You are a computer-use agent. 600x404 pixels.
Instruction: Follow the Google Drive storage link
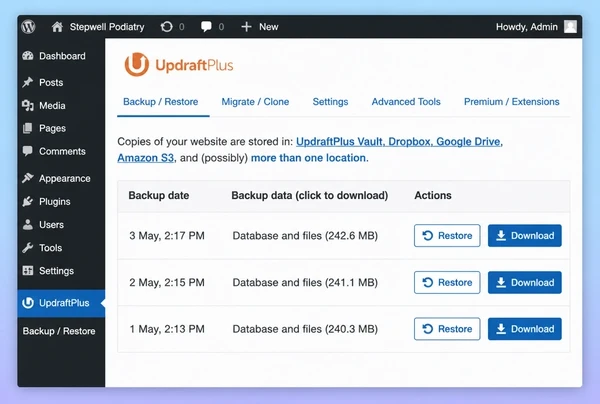[x=468, y=142]
